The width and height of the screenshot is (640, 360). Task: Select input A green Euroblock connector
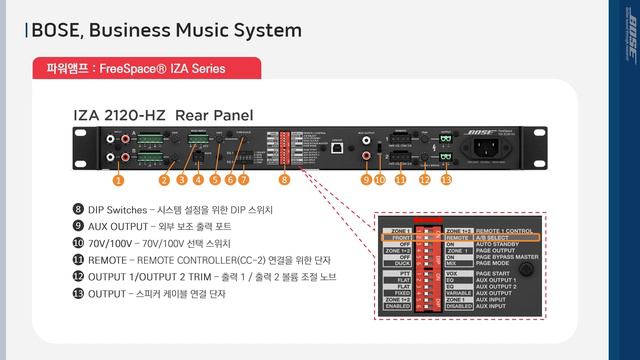[150, 139]
